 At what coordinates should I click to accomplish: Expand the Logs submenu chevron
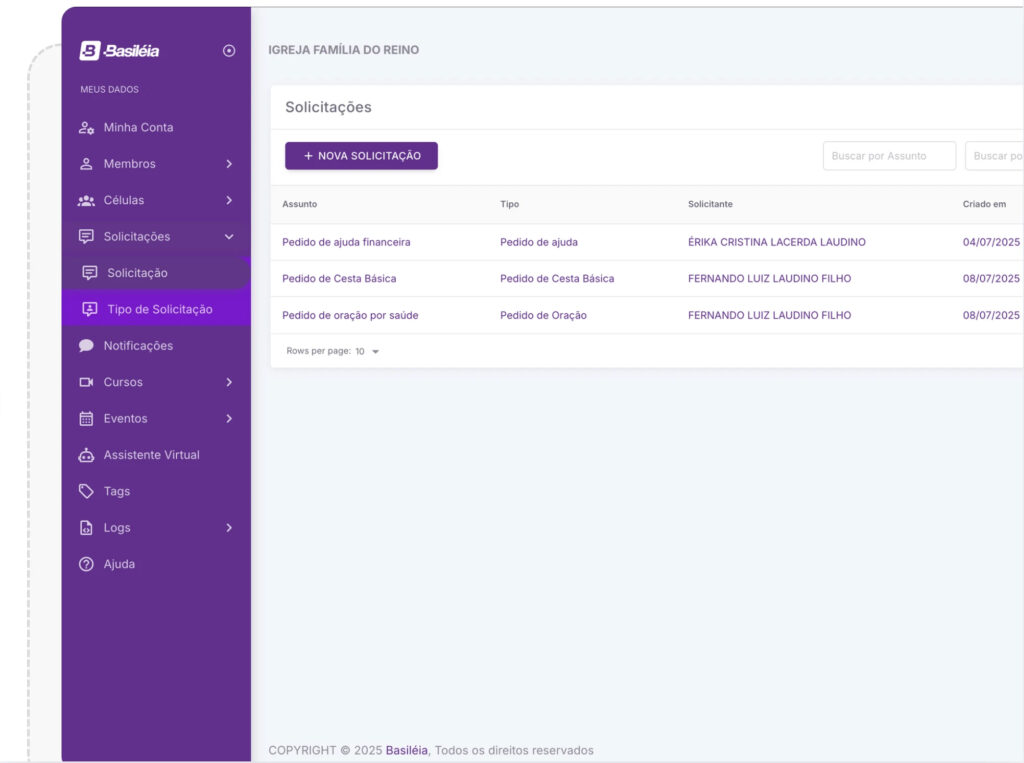point(229,528)
